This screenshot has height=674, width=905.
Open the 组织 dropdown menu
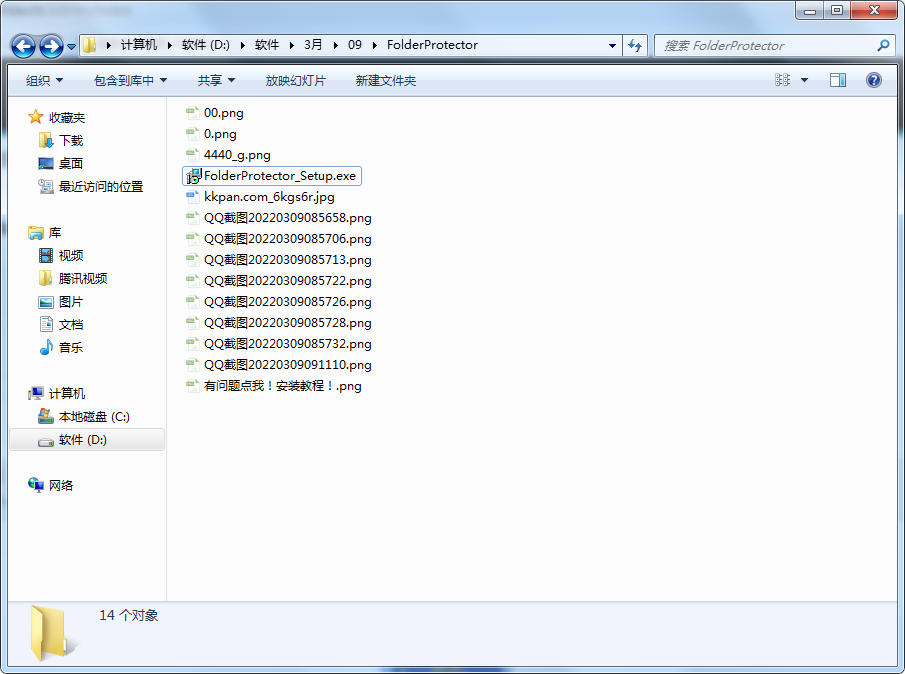44,80
